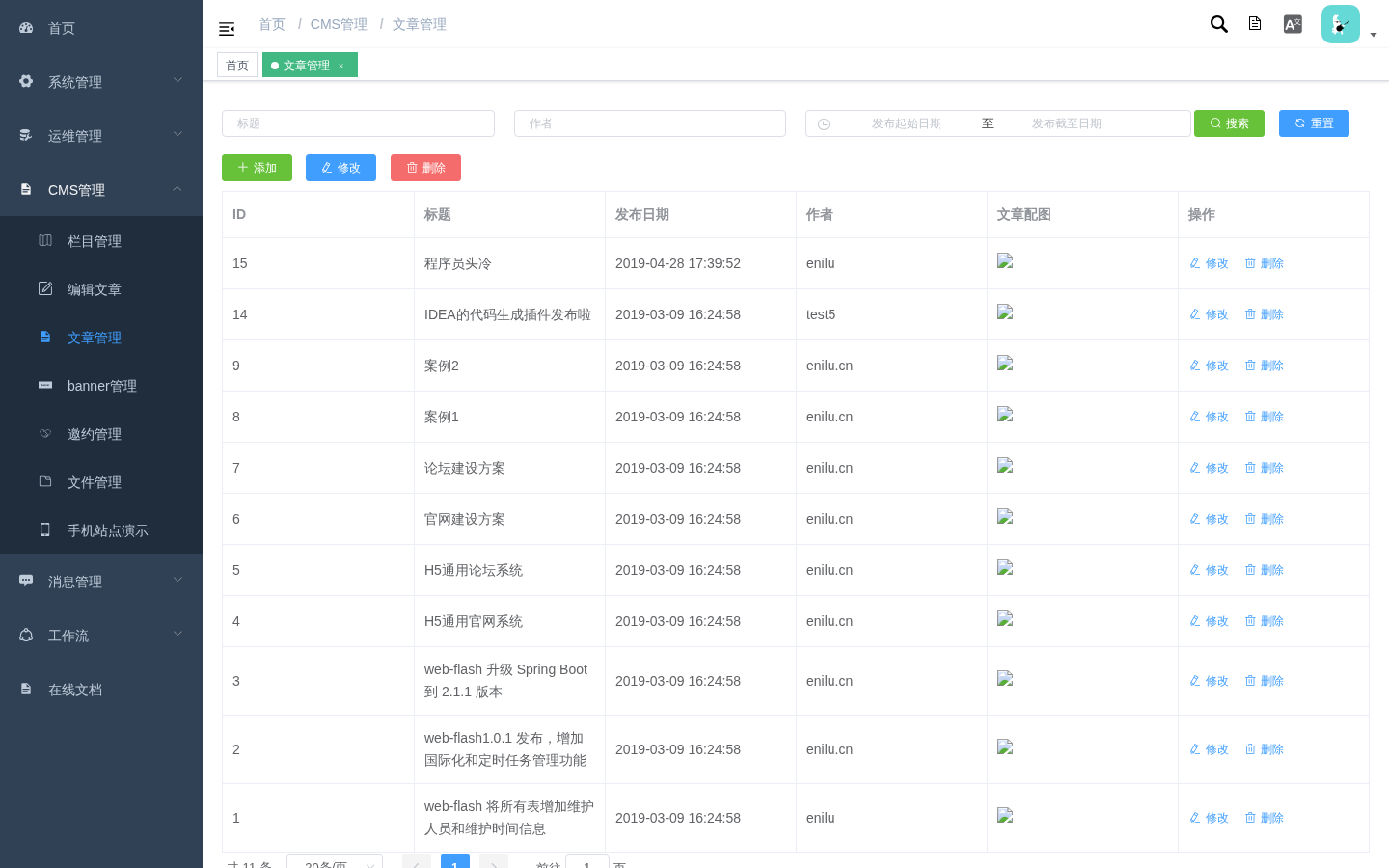
Task: Open the document icon in top bar
Action: pos(1255,23)
